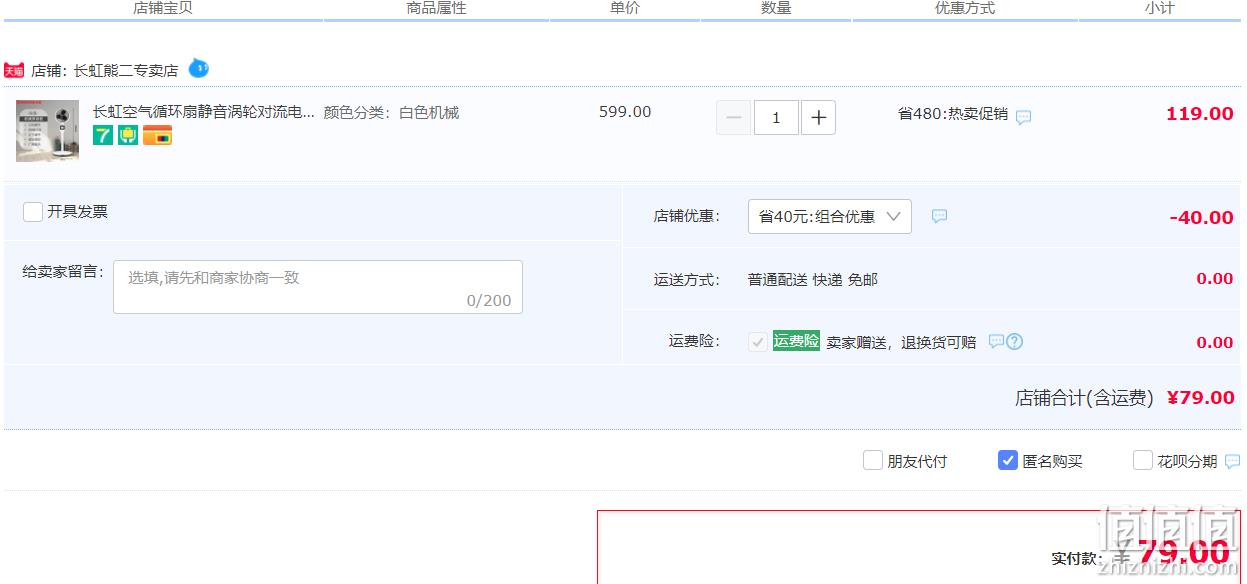This screenshot has width=1247, height=584.
Task: Click the 店铺宝贝 column header
Action: [x=163, y=8]
